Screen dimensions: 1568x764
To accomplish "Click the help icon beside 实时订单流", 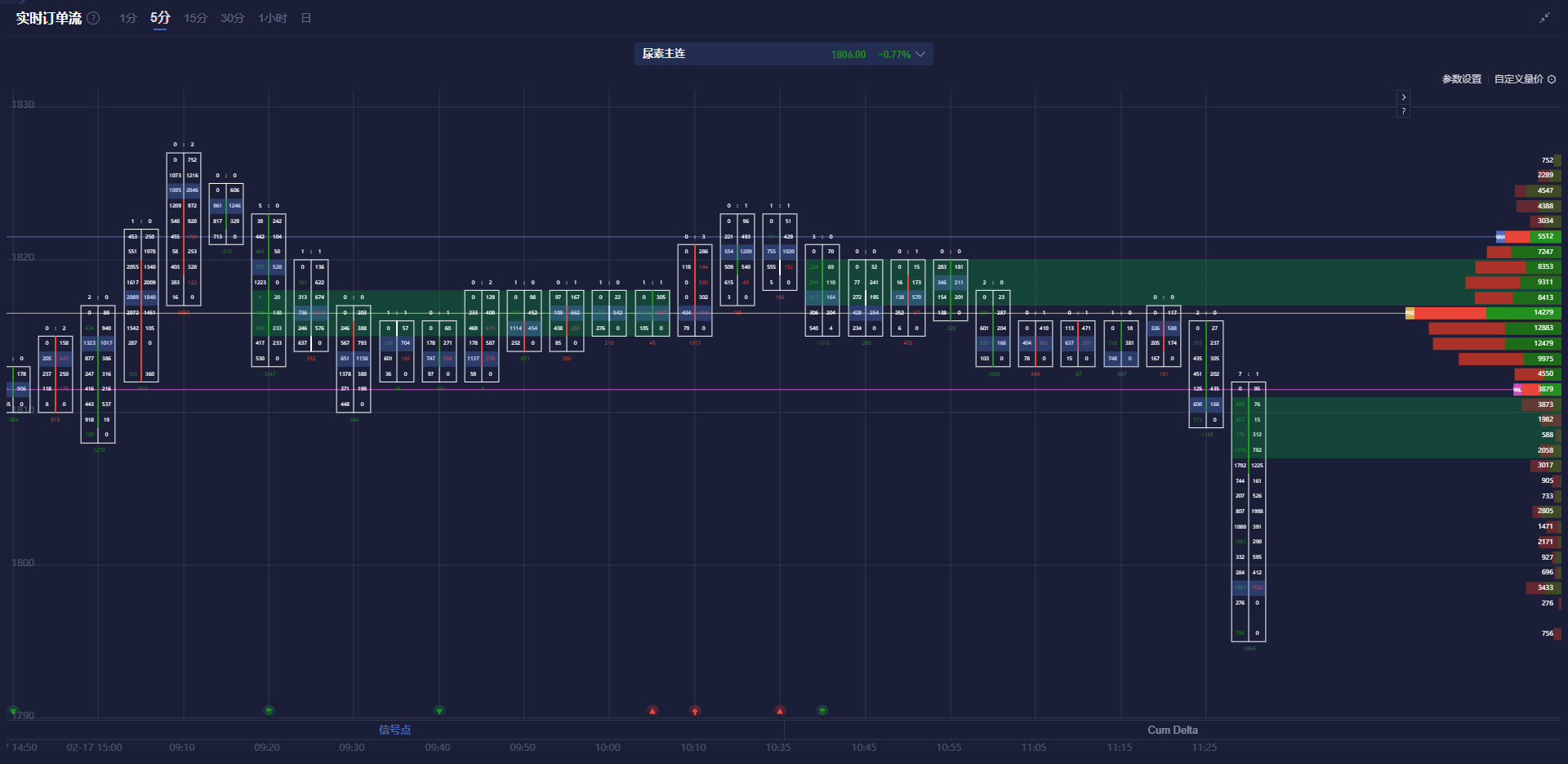I will pyautogui.click(x=94, y=18).
